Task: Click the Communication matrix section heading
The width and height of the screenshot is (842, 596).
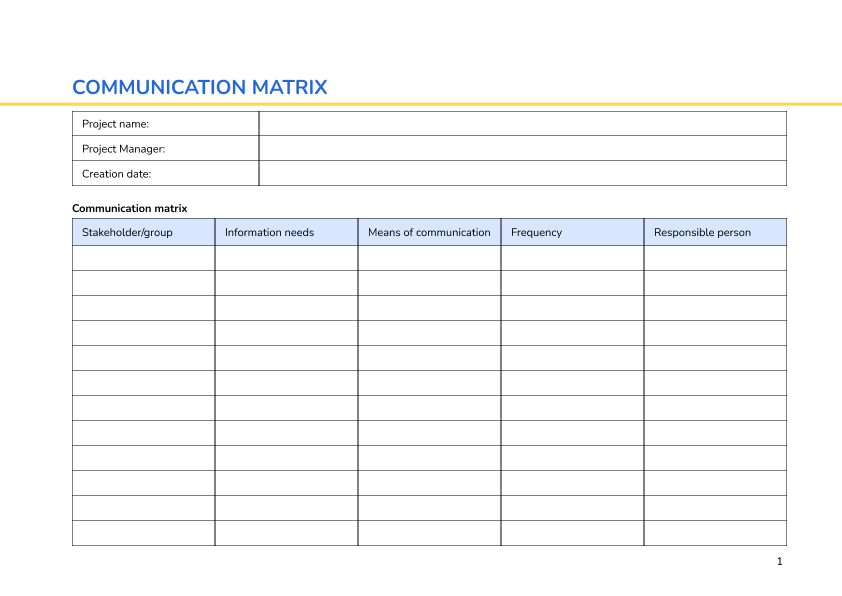Action: point(129,208)
